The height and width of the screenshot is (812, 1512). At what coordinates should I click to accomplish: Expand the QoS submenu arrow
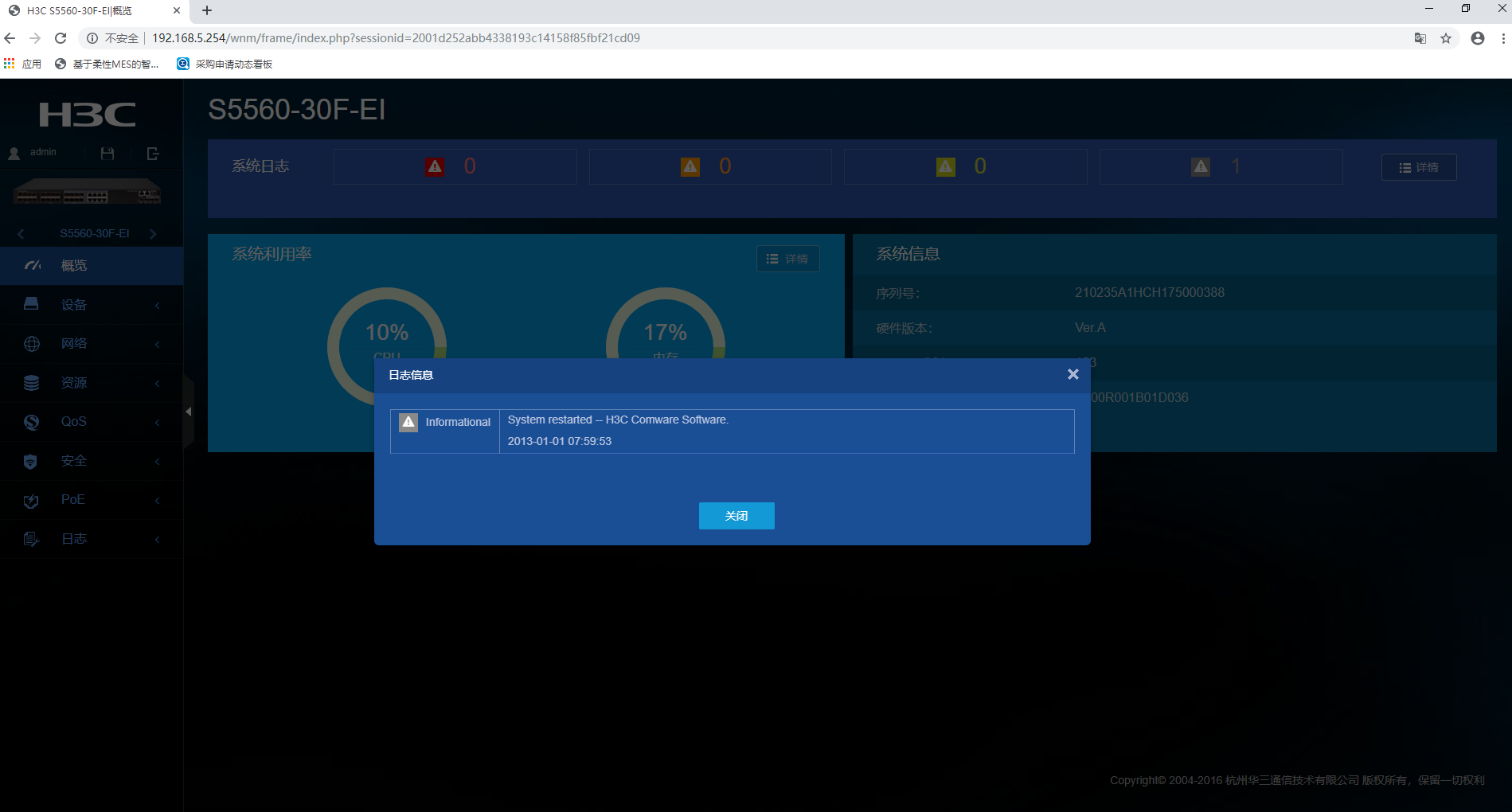(x=158, y=422)
